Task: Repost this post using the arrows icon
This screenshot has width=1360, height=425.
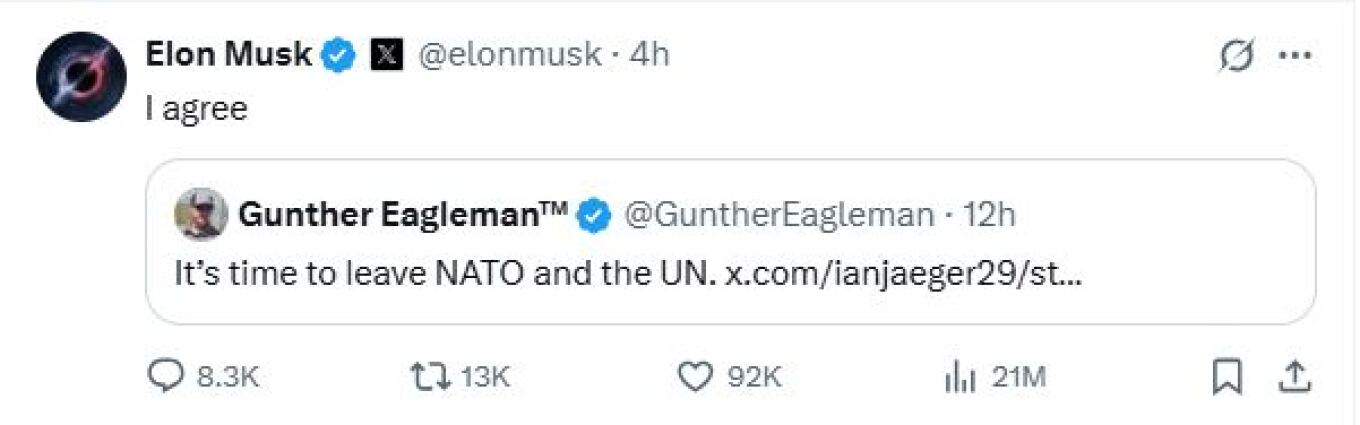Action: 431,376
